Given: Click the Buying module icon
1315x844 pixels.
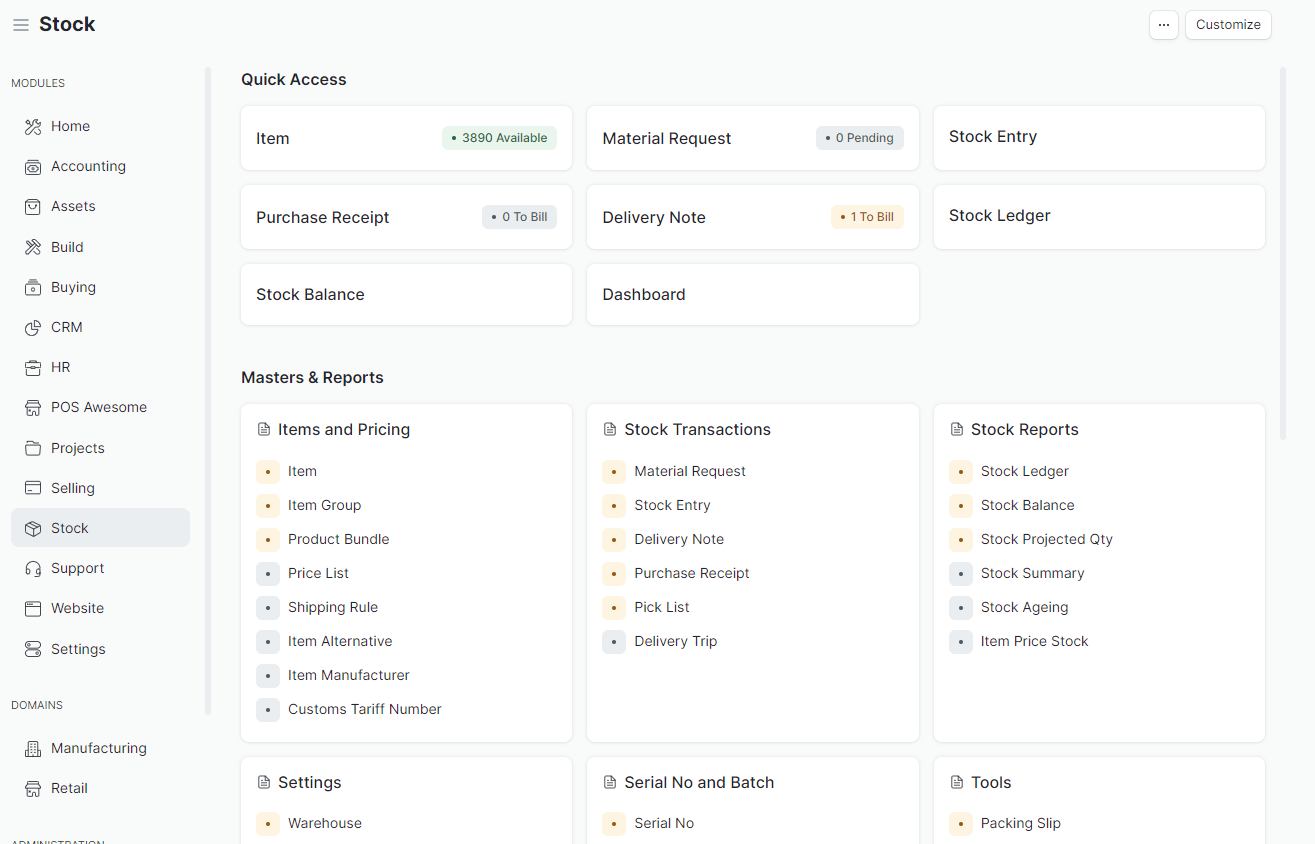Looking at the screenshot, I should click(33, 288).
